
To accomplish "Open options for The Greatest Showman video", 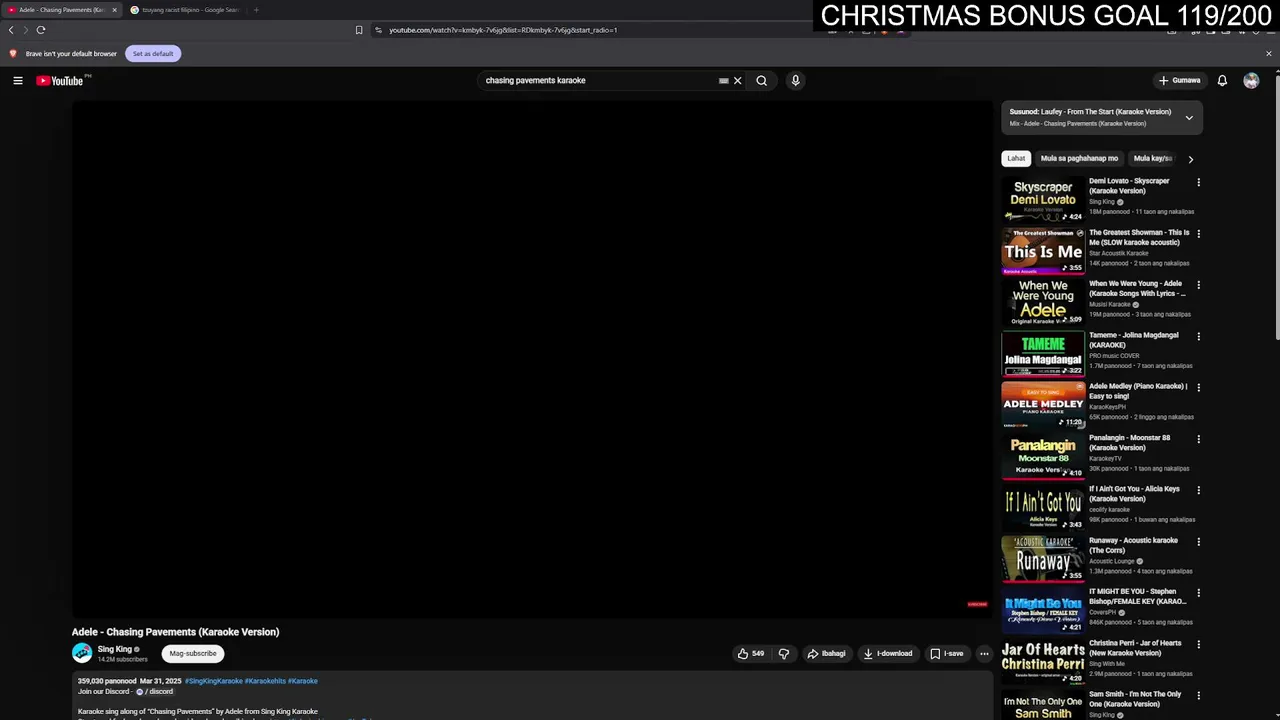I will pyautogui.click(x=1198, y=233).
